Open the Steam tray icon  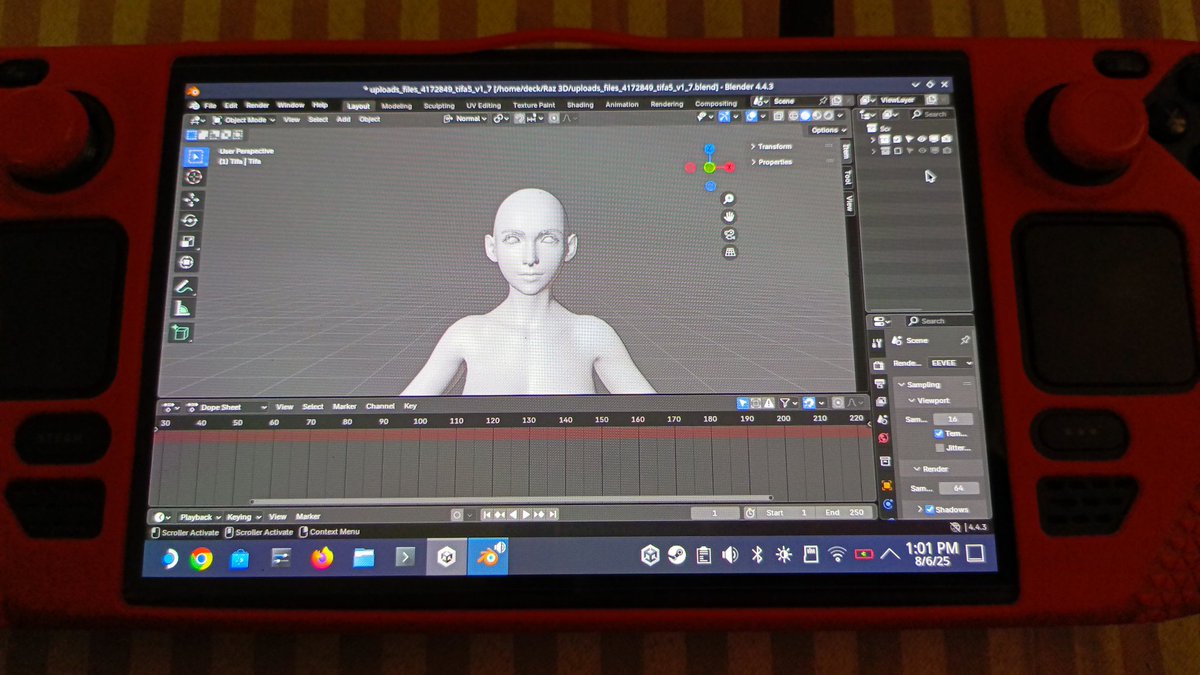tap(677, 555)
